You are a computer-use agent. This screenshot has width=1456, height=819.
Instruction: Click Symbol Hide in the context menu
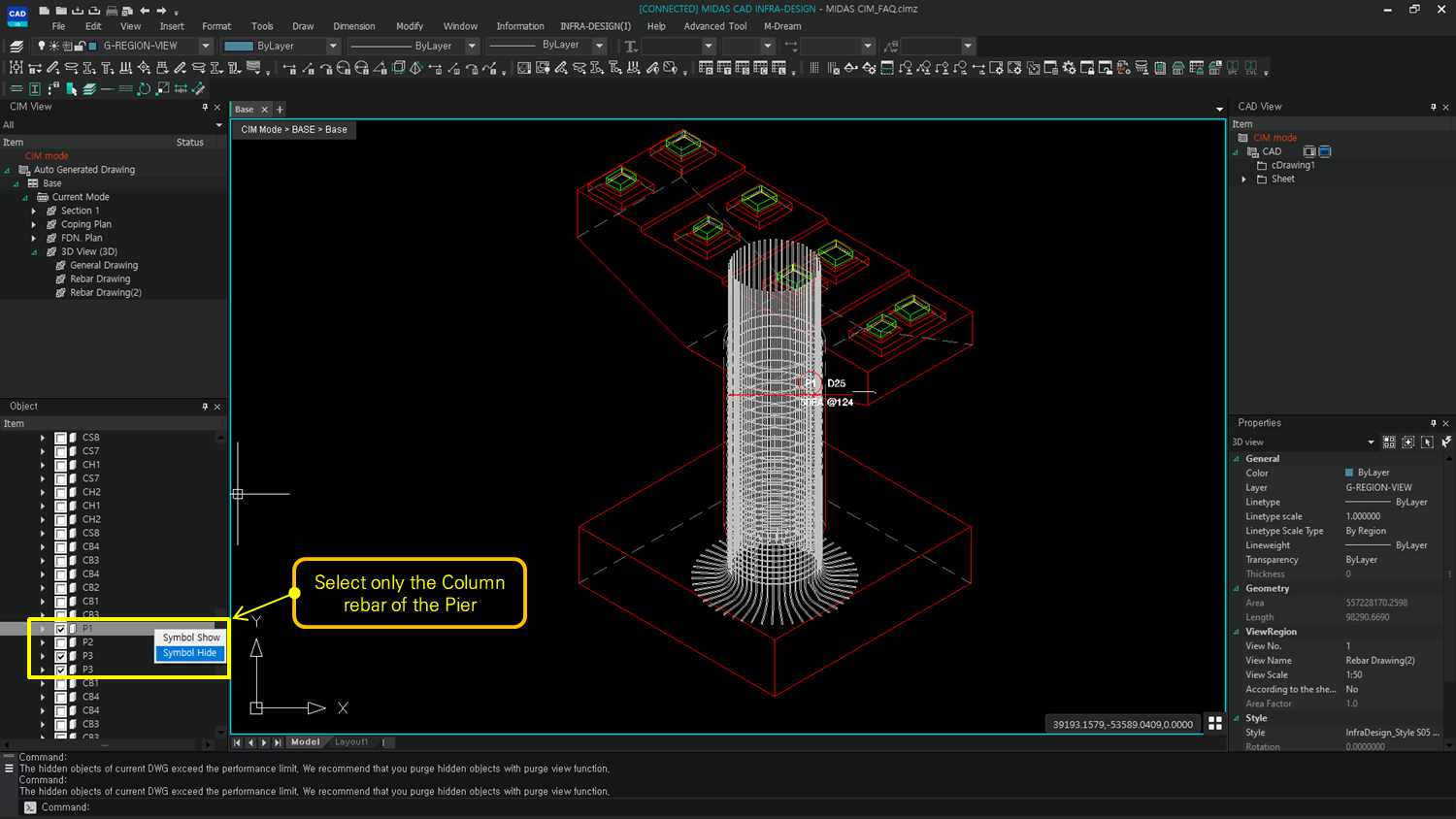pyautogui.click(x=189, y=652)
